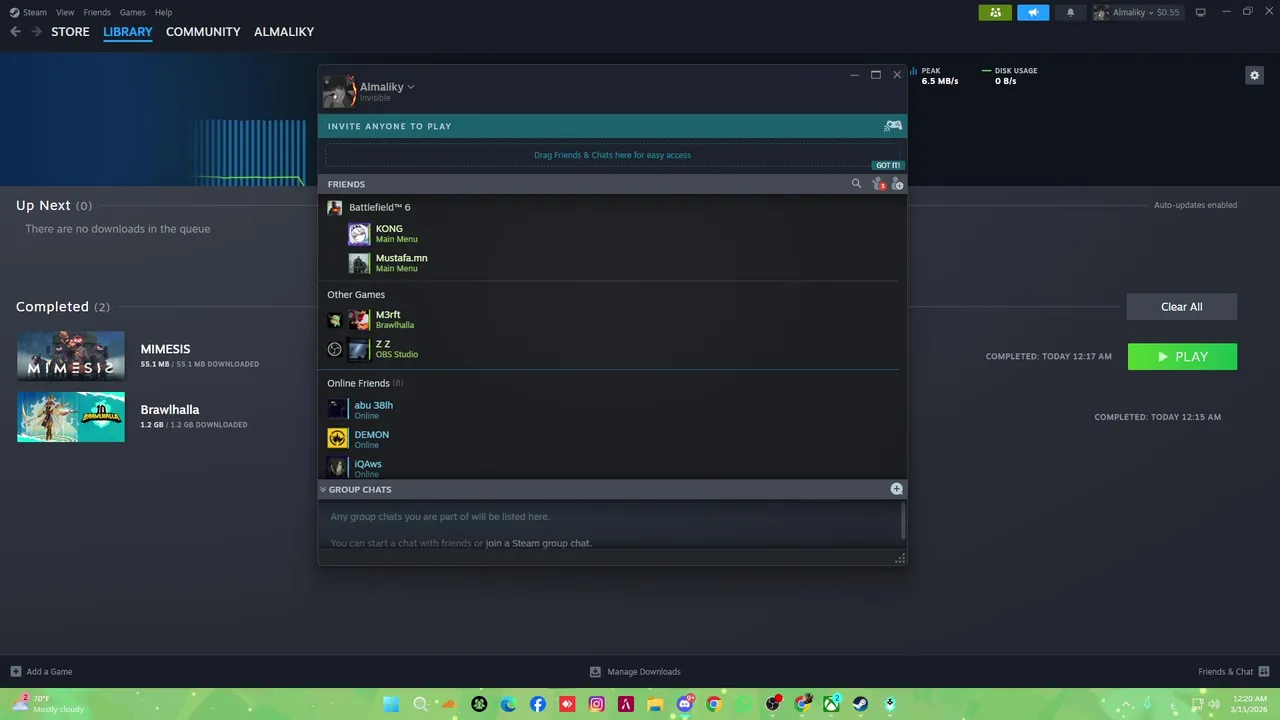Viewport: 1280px width, 720px height.
Task: Open Facebook from the taskbar
Action: [x=538, y=704]
